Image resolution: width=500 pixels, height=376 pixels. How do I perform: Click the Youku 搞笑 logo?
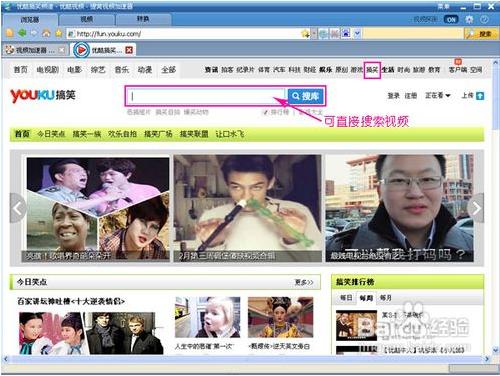tap(43, 95)
